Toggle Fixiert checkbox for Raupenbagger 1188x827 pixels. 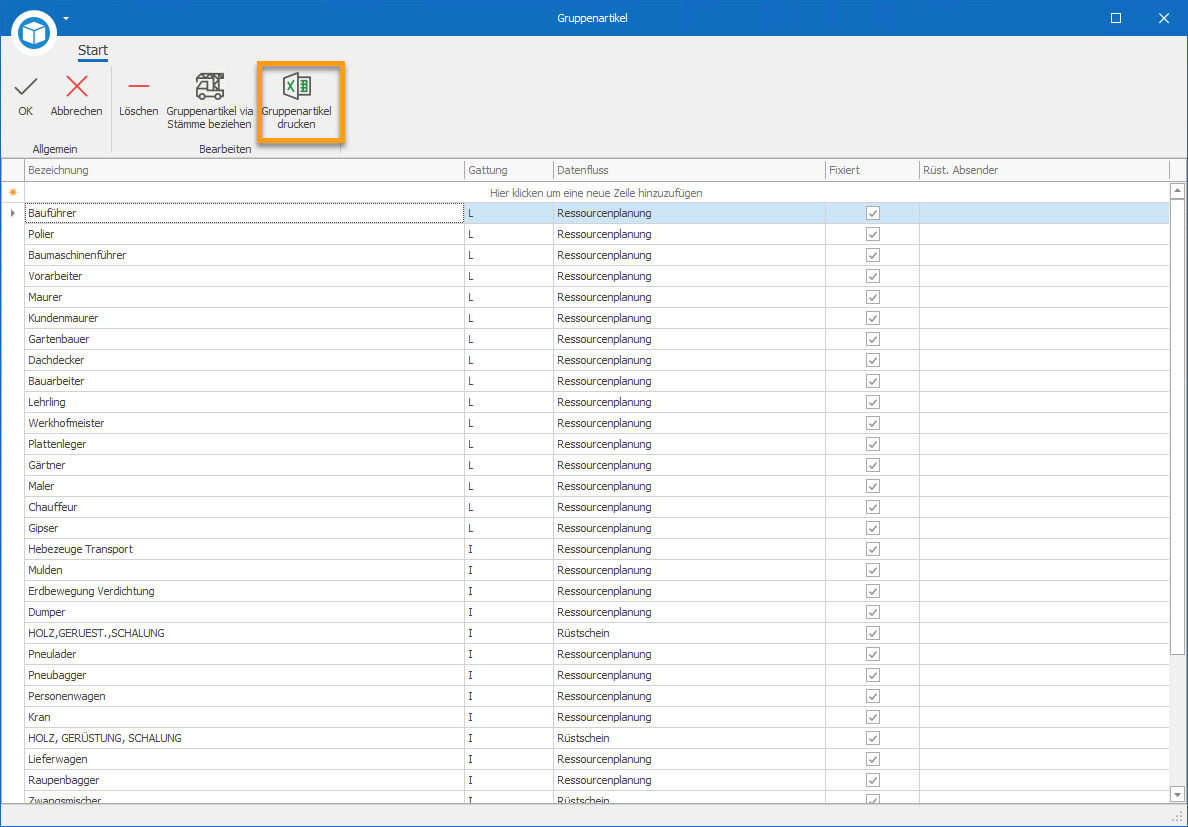click(x=873, y=780)
